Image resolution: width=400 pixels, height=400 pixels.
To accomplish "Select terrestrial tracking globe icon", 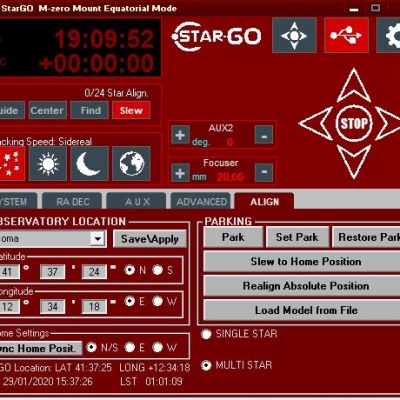I will [131, 164].
